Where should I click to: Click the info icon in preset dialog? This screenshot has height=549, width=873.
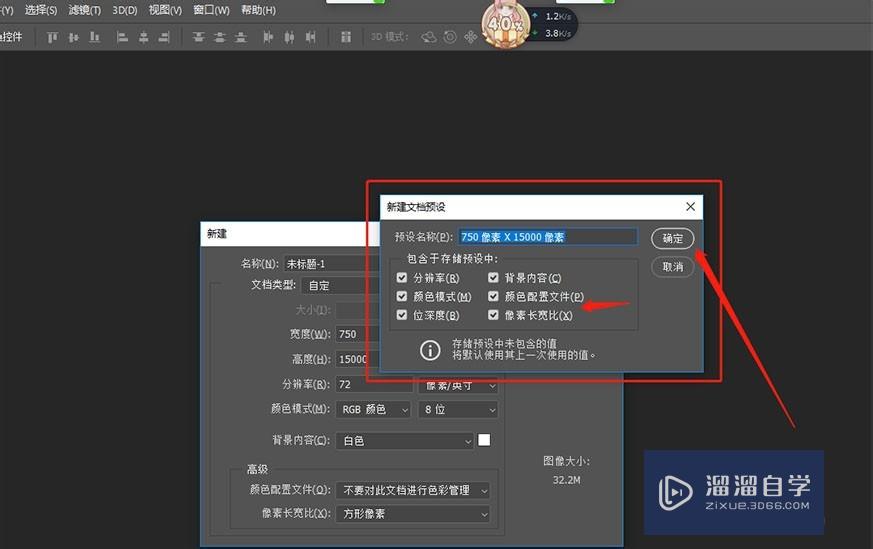point(430,350)
